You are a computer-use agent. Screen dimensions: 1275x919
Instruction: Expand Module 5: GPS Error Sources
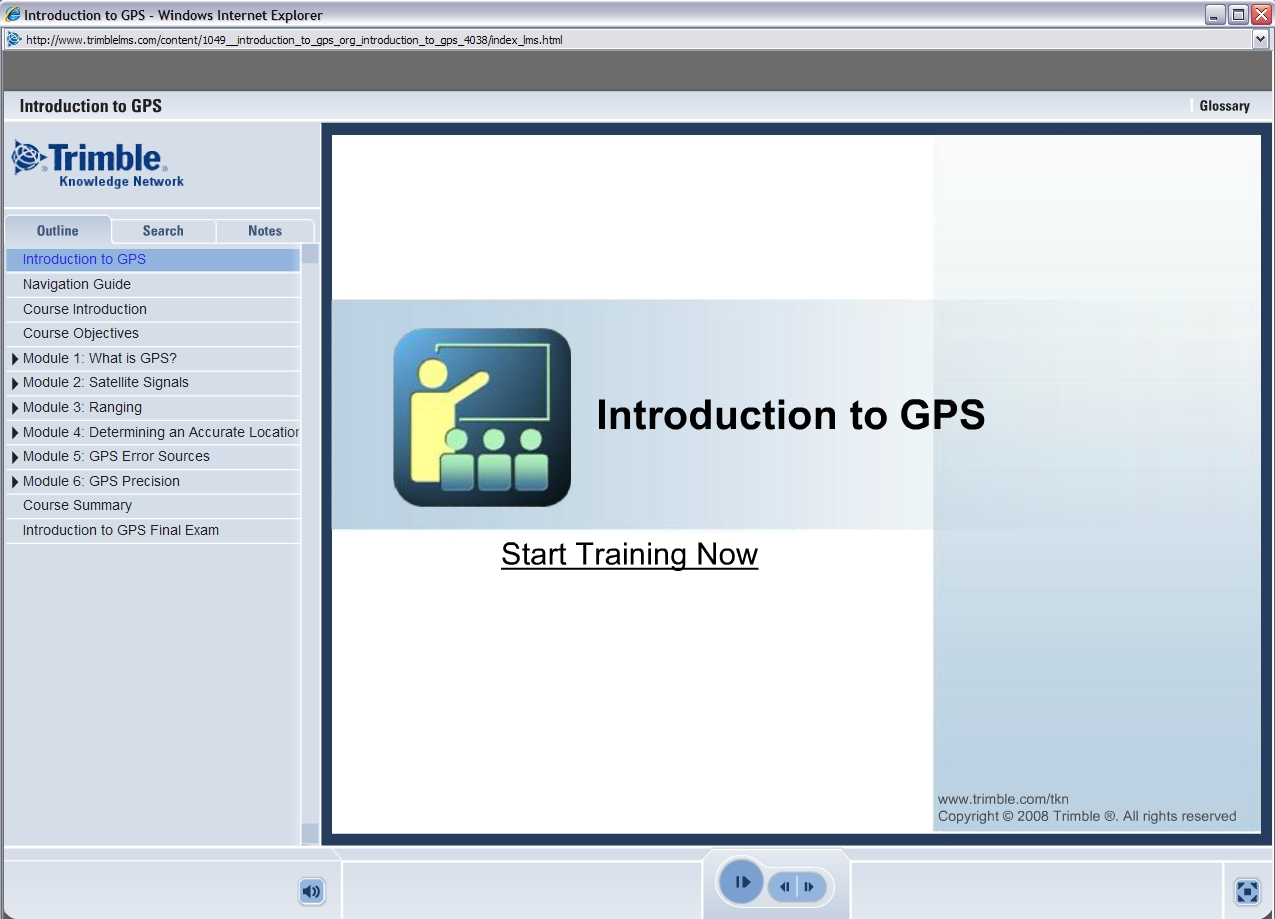(15, 457)
